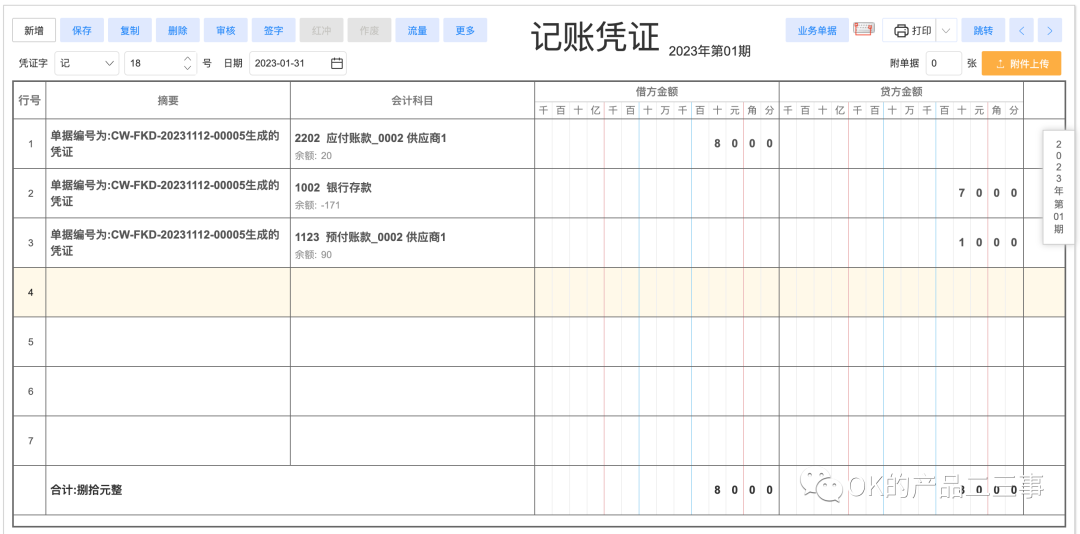Click the row 1 summary text
Image resolution: width=1080 pixels, height=534 pixels.
165,144
